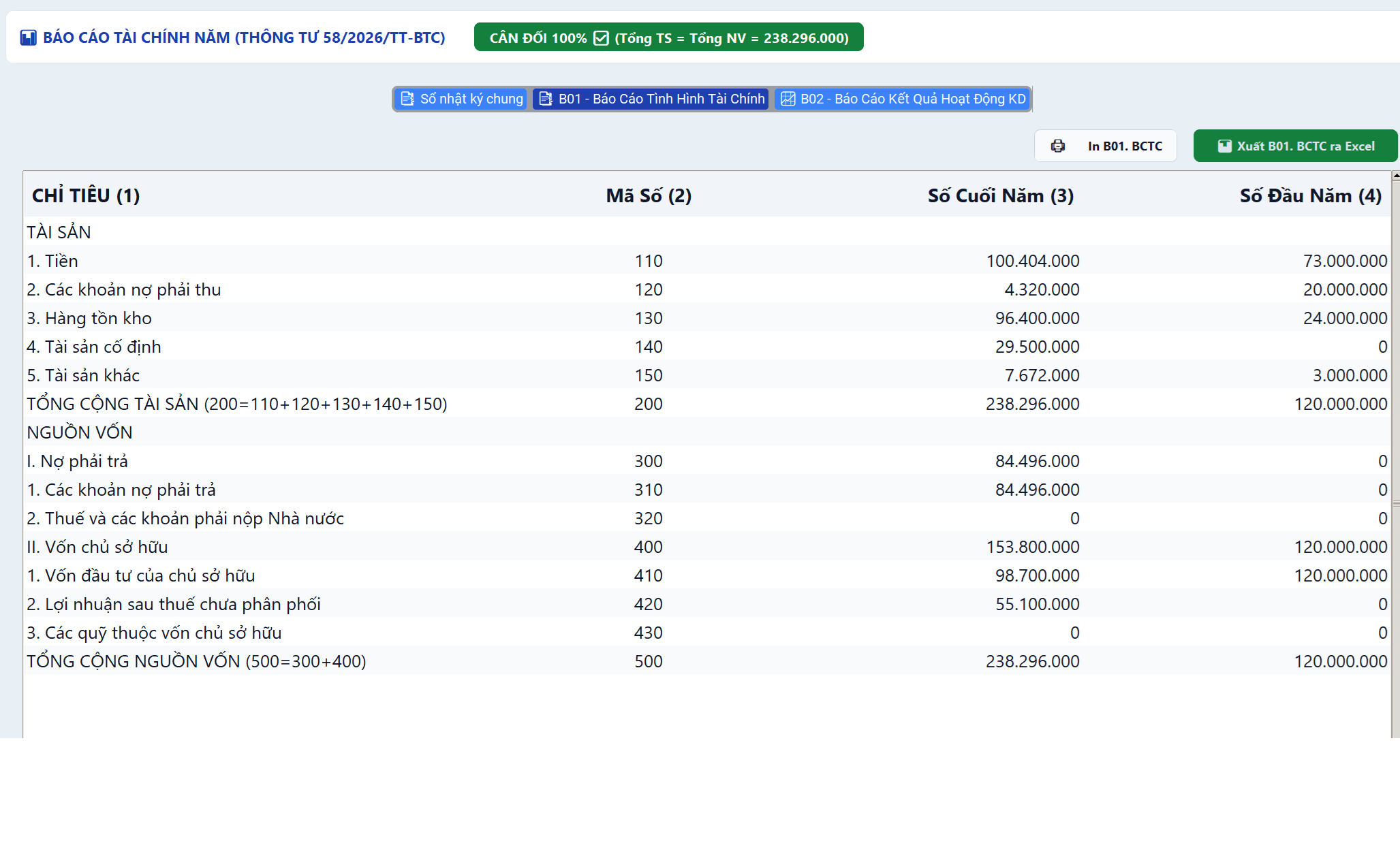Click code 500 in the Mã Số column
This screenshot has width=1400, height=858.
[649, 661]
